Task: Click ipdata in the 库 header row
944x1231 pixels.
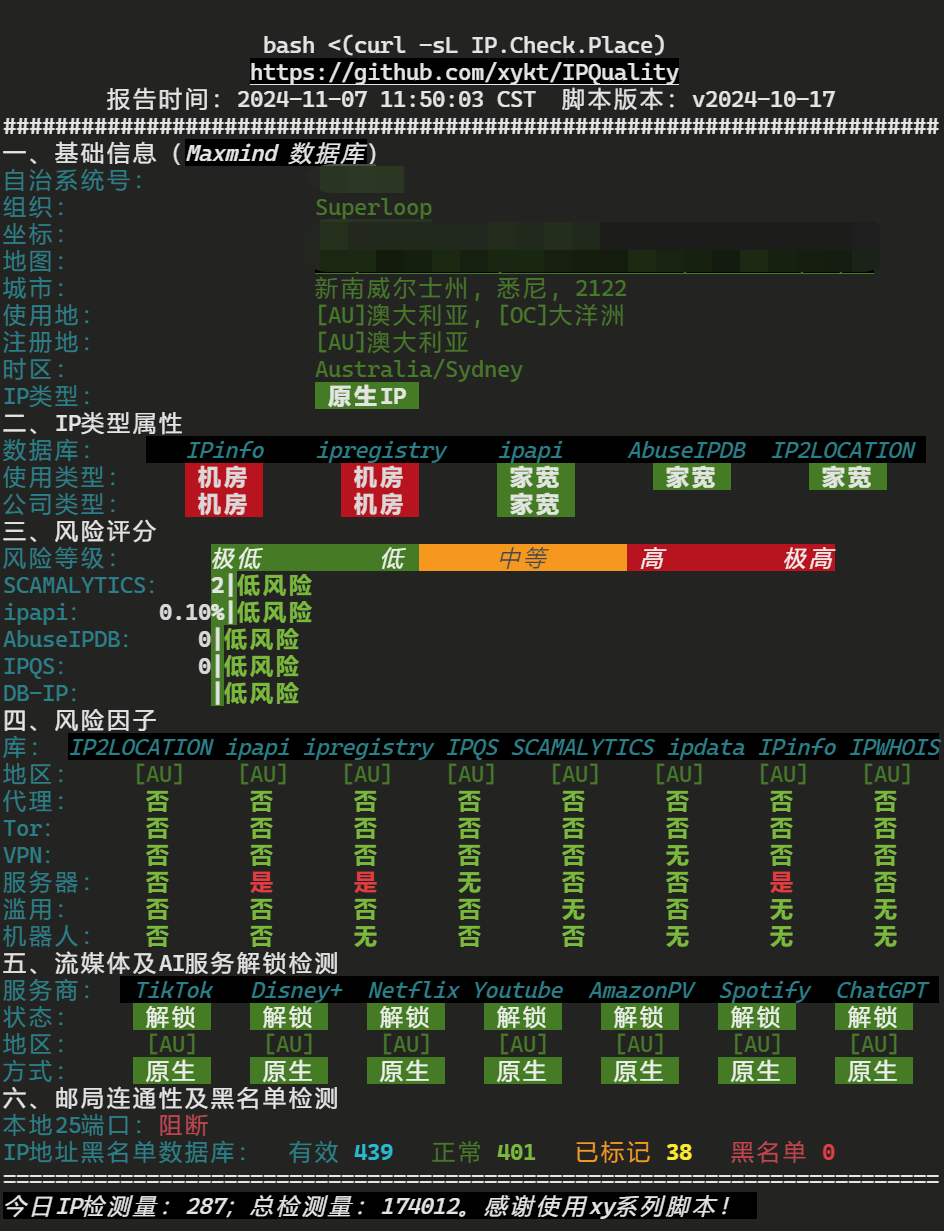Action: (706, 747)
